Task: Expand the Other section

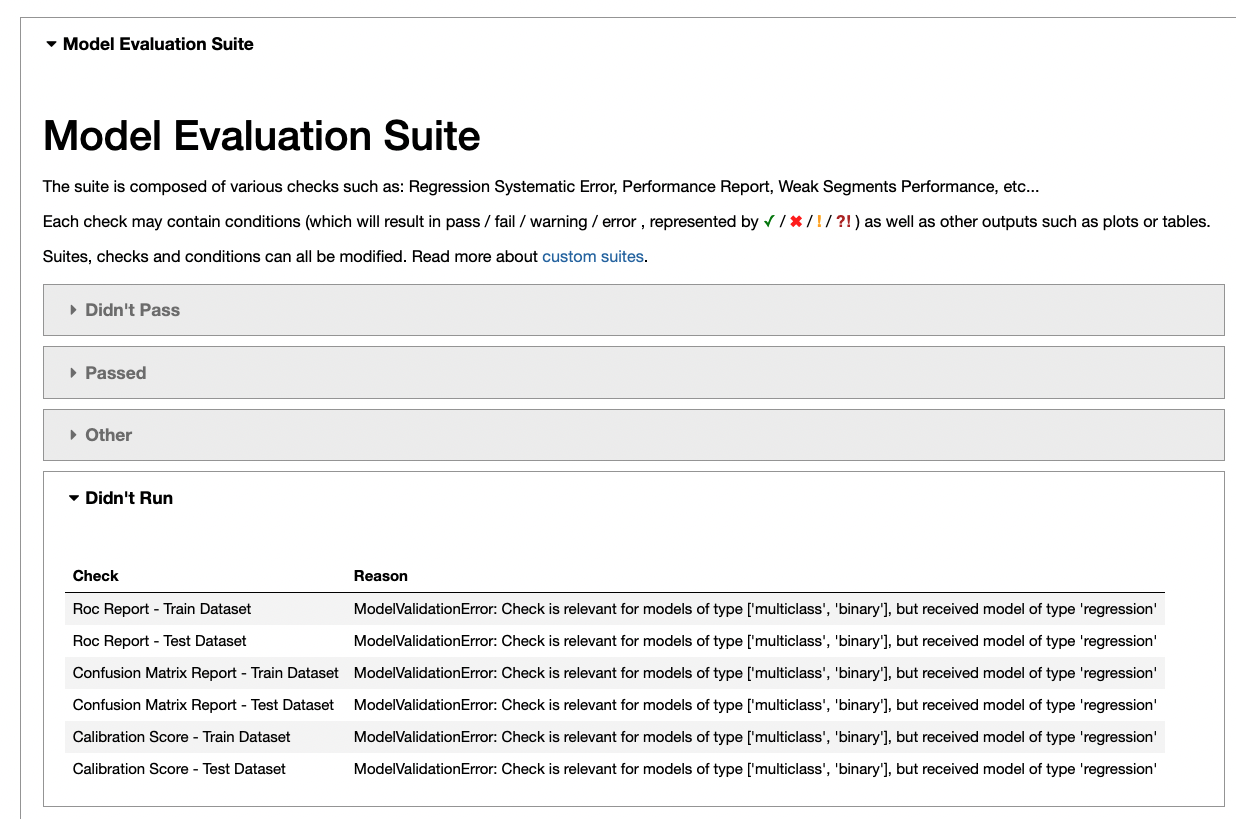Action: (633, 435)
